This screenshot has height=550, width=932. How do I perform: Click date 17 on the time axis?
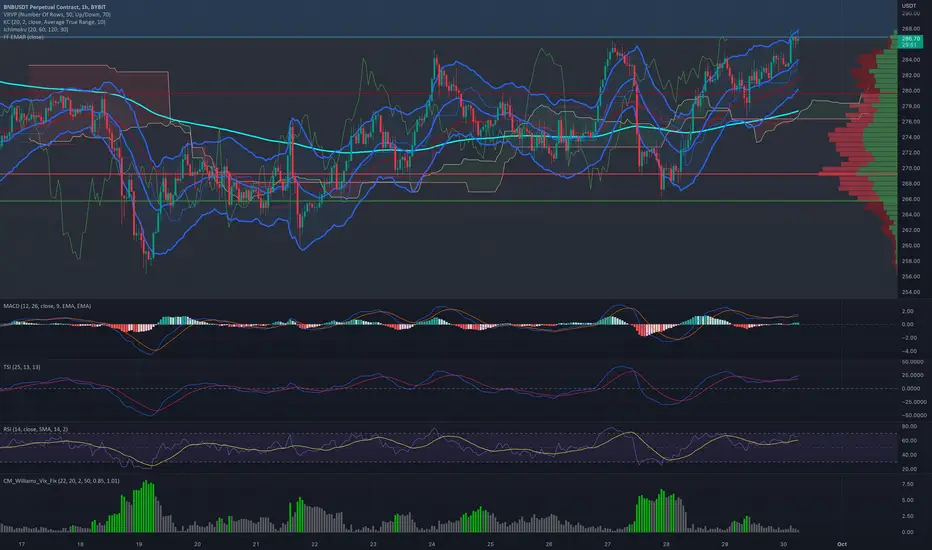(21, 544)
